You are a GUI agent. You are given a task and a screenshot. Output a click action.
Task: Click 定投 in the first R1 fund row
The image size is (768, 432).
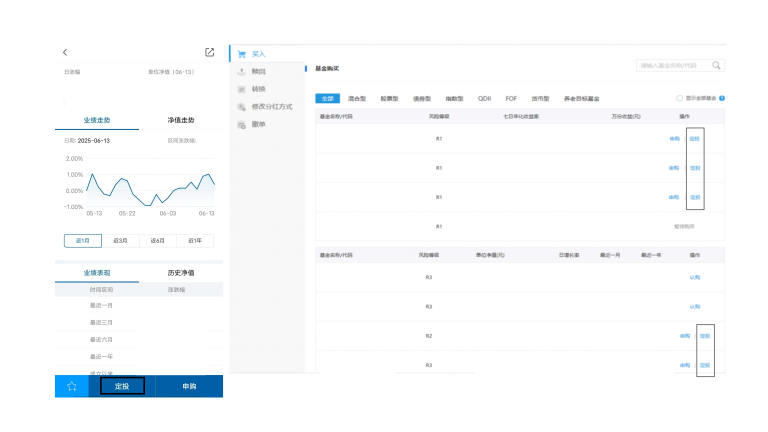pyautogui.click(x=695, y=139)
